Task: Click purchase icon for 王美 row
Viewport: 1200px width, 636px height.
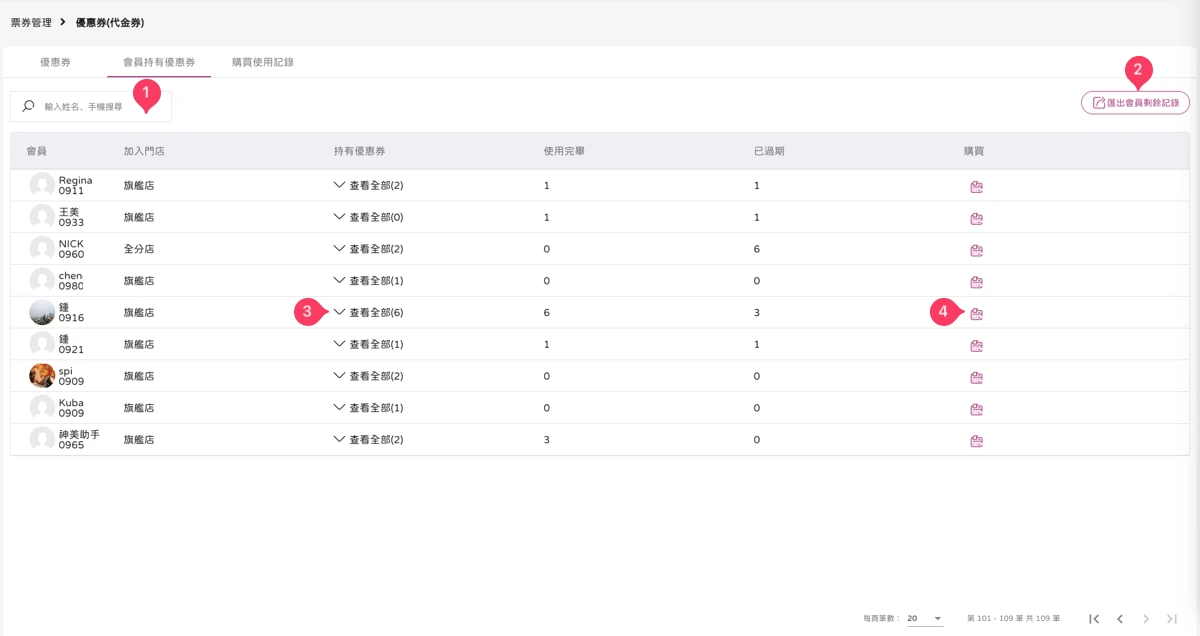Action: click(x=977, y=218)
